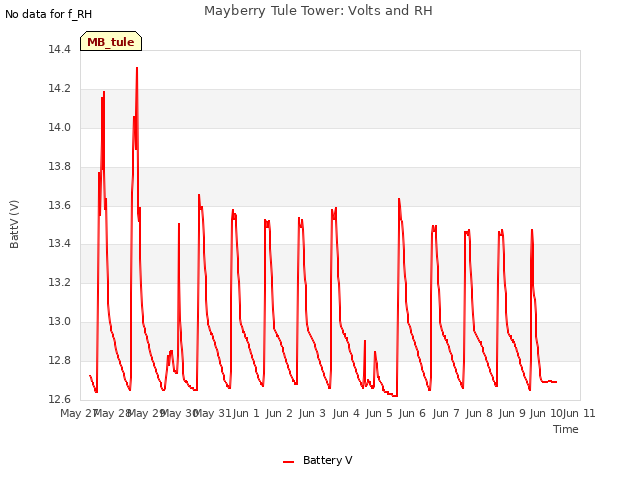
Task: Click the 'Jun 6' x-axis date label
Action: point(412,413)
